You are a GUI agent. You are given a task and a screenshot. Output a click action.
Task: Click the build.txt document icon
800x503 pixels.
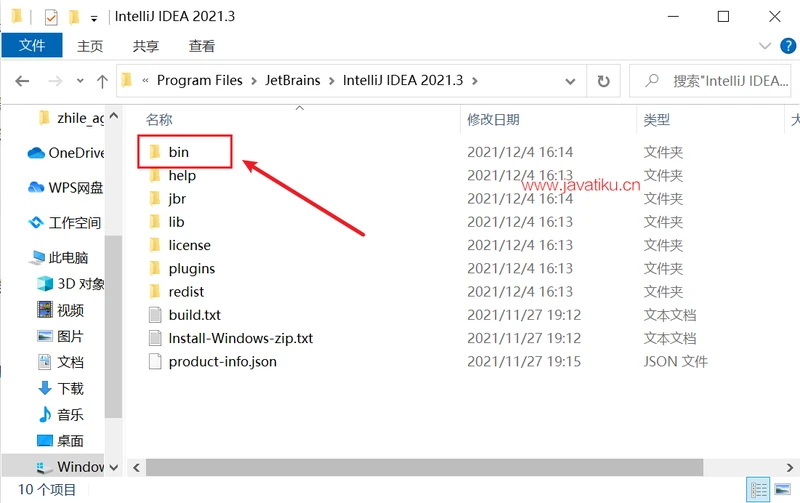click(155, 315)
